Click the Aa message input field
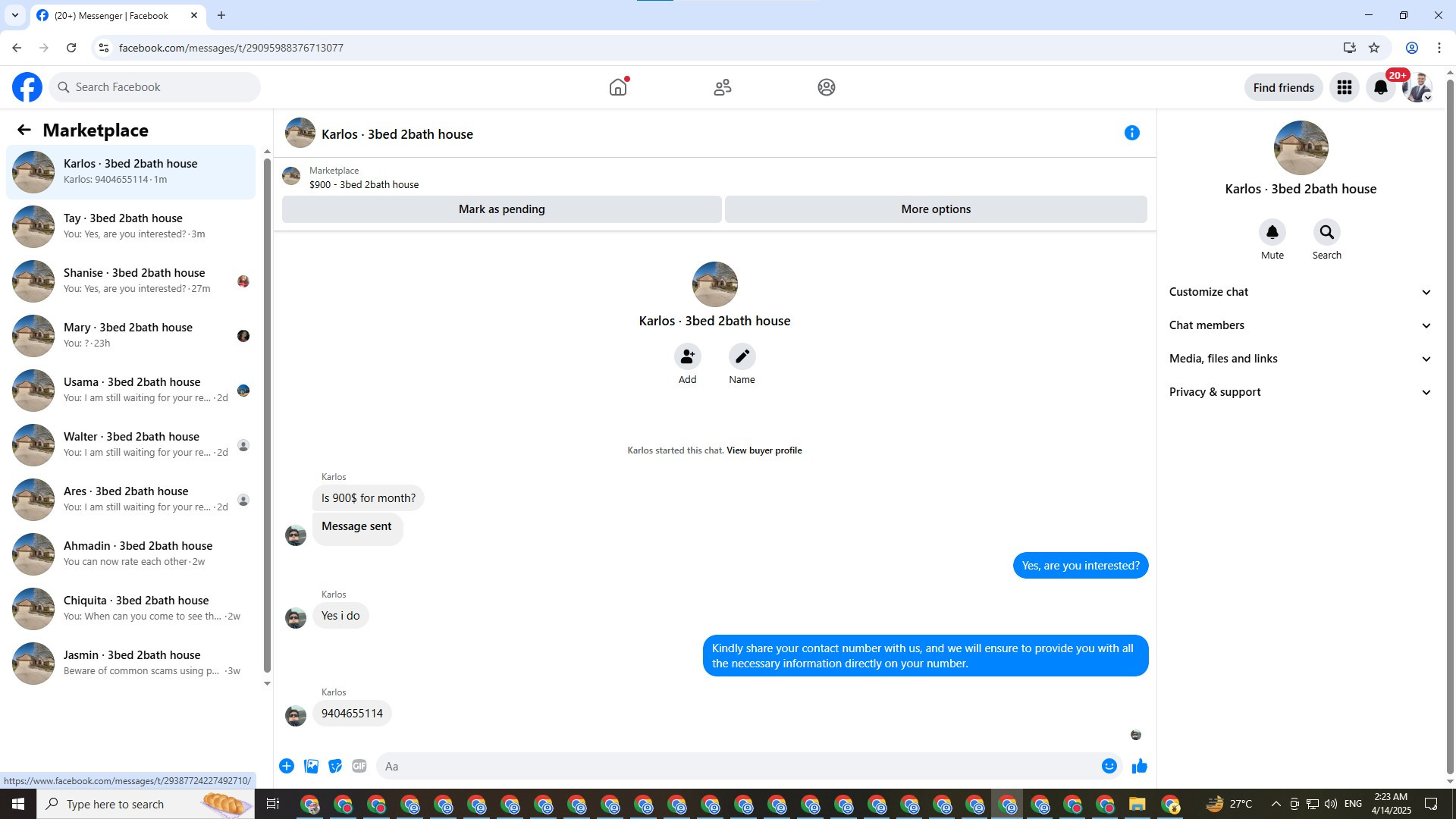1456x819 pixels. (x=736, y=766)
